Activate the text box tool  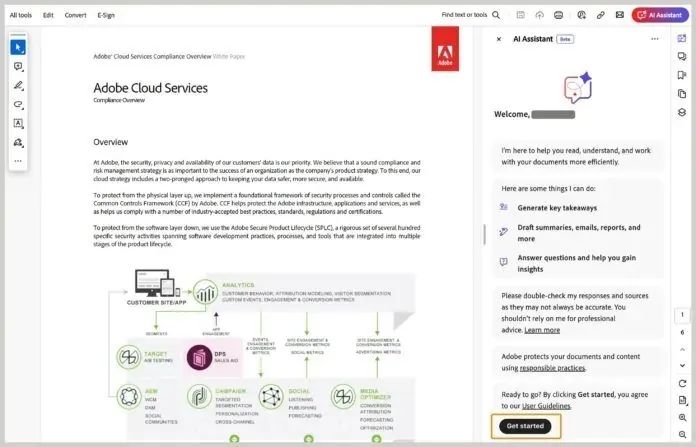coord(18,124)
